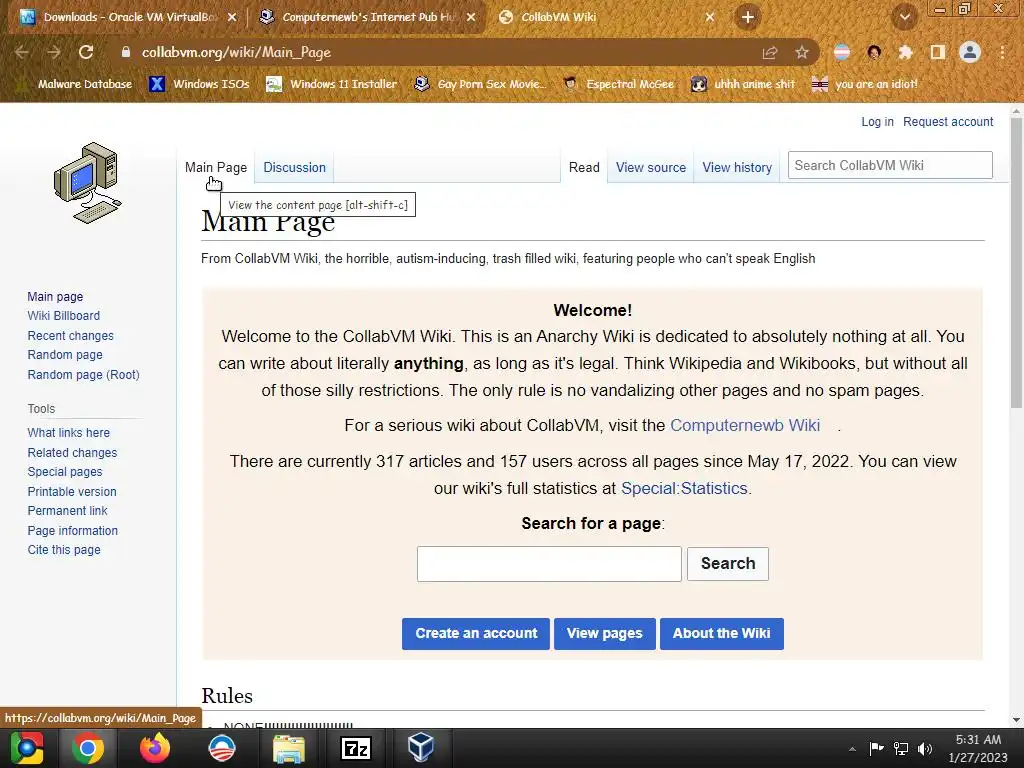Open the Random page (Root) link

[84, 375]
